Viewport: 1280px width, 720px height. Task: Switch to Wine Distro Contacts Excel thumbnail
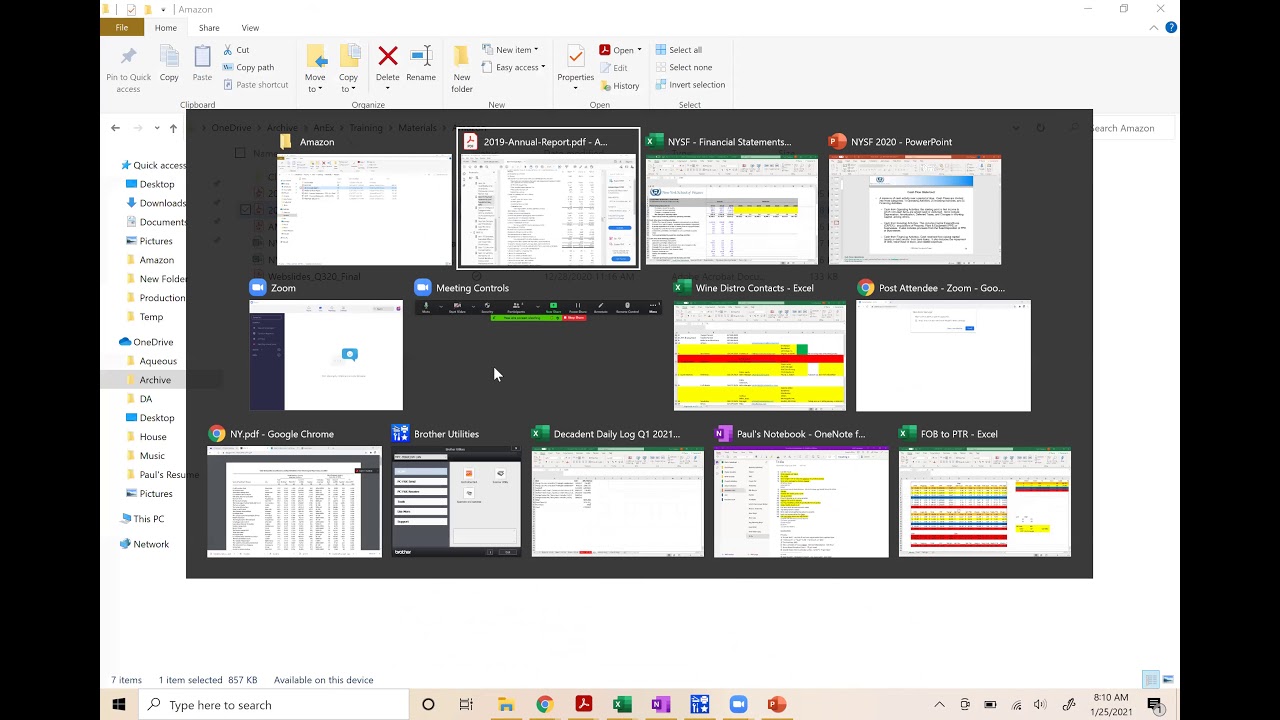[x=760, y=346]
